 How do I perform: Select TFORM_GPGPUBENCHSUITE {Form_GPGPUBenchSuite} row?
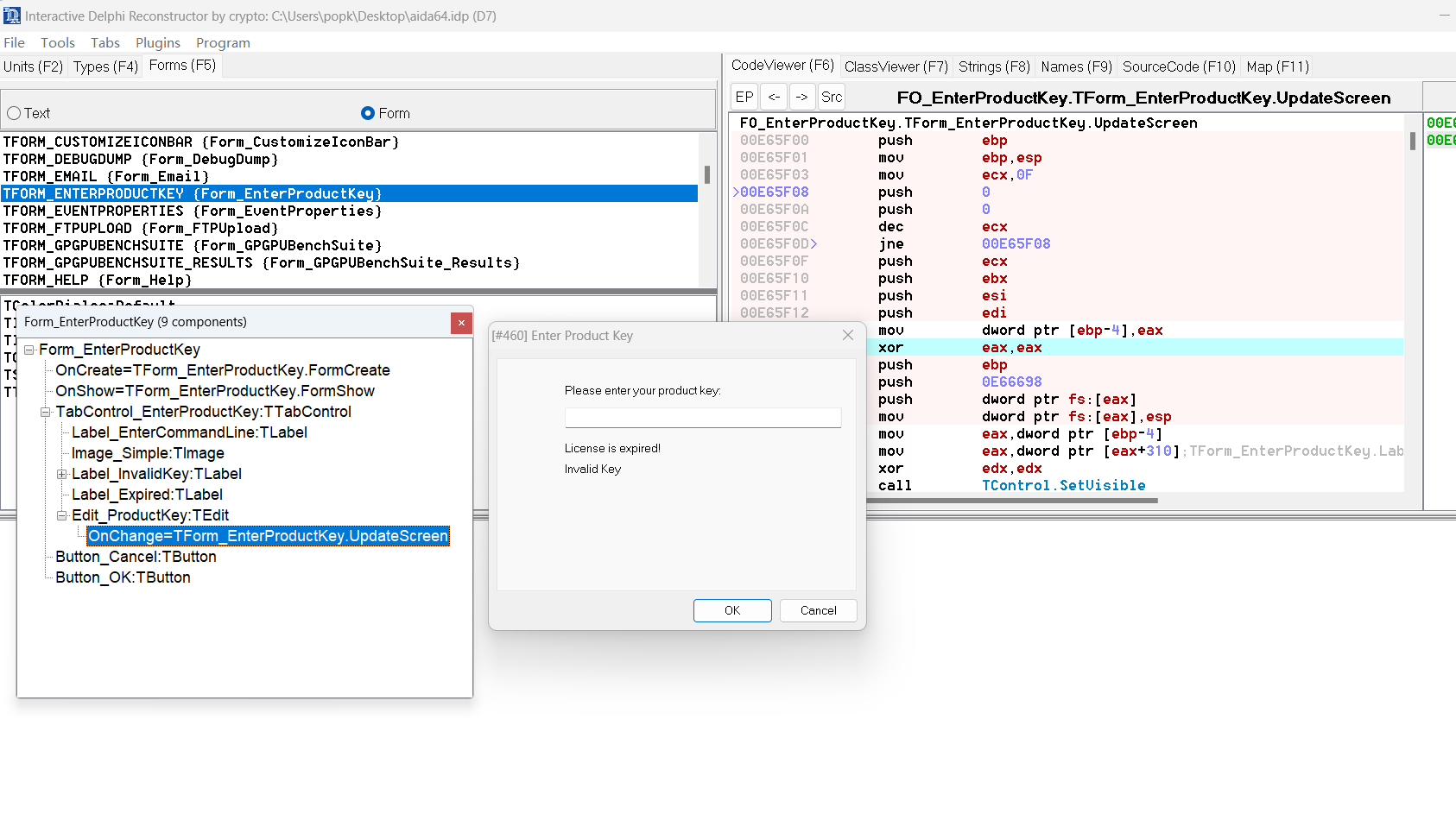(x=349, y=245)
